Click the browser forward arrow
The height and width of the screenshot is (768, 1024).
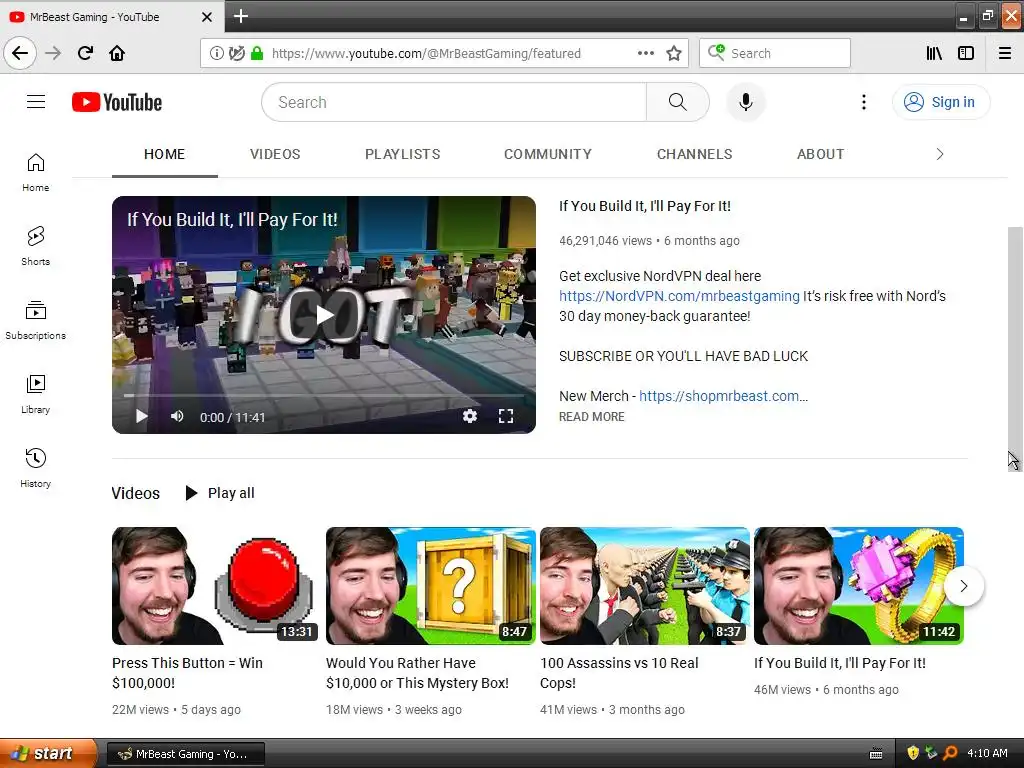[x=53, y=53]
